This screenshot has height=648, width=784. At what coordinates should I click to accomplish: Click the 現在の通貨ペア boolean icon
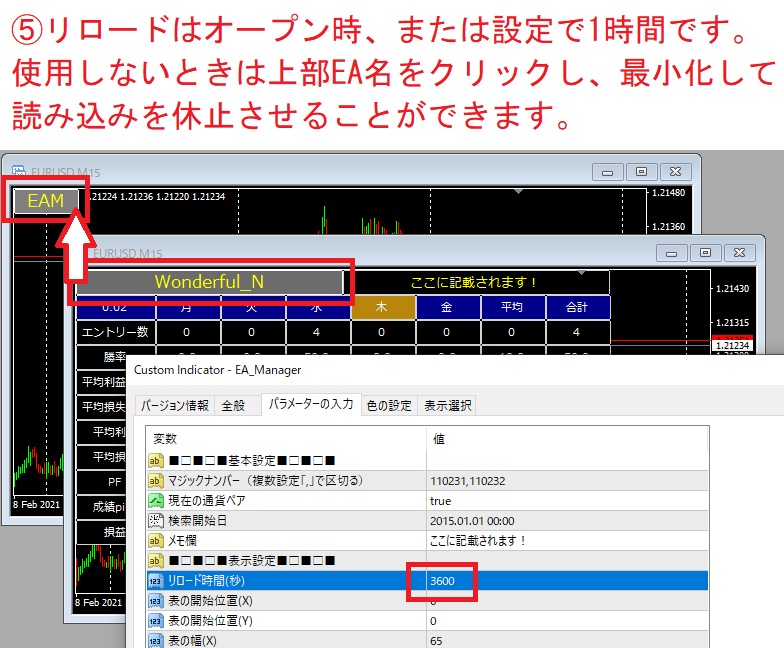click(x=156, y=500)
